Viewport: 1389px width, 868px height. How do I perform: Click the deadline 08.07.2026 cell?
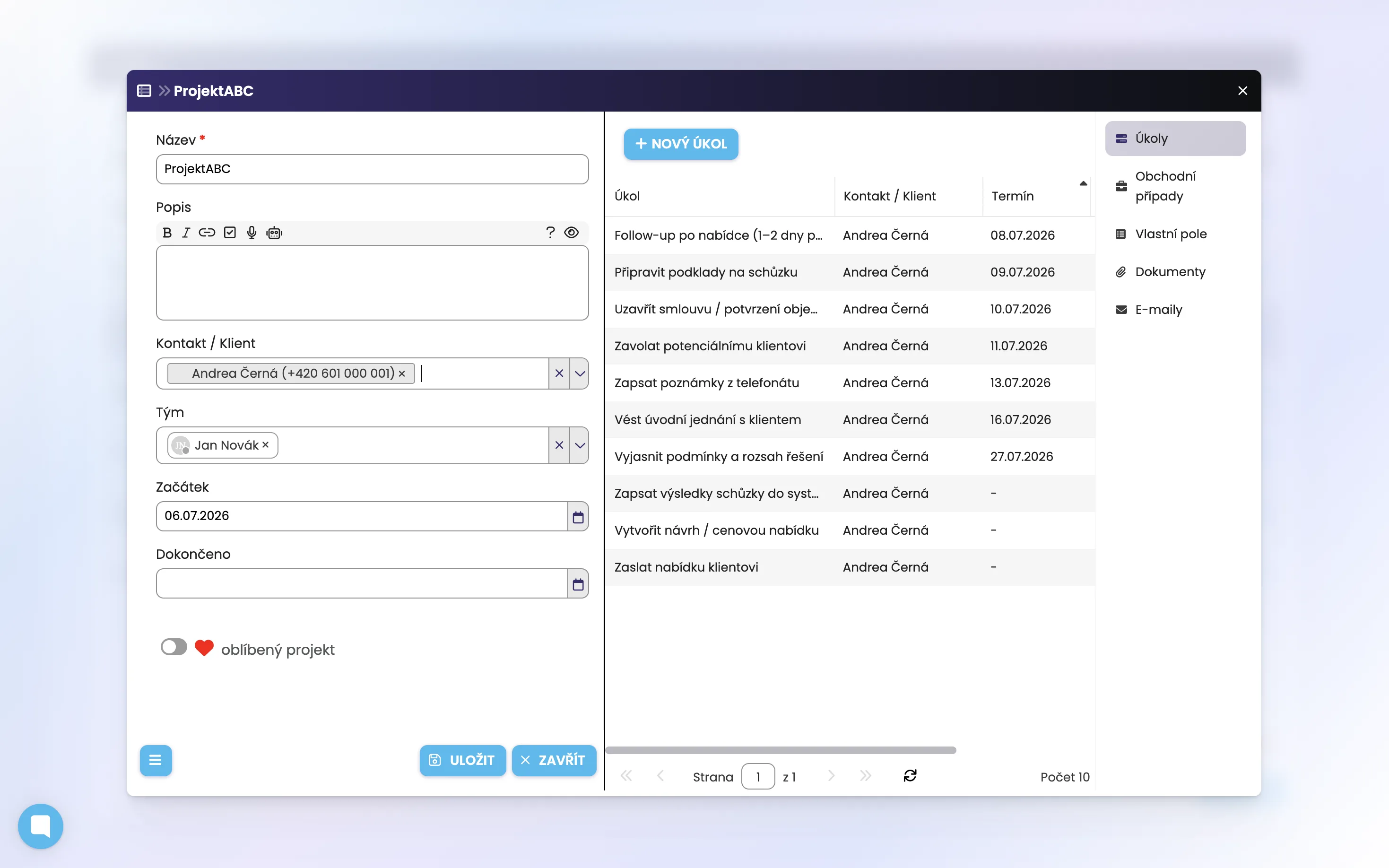click(x=1022, y=235)
